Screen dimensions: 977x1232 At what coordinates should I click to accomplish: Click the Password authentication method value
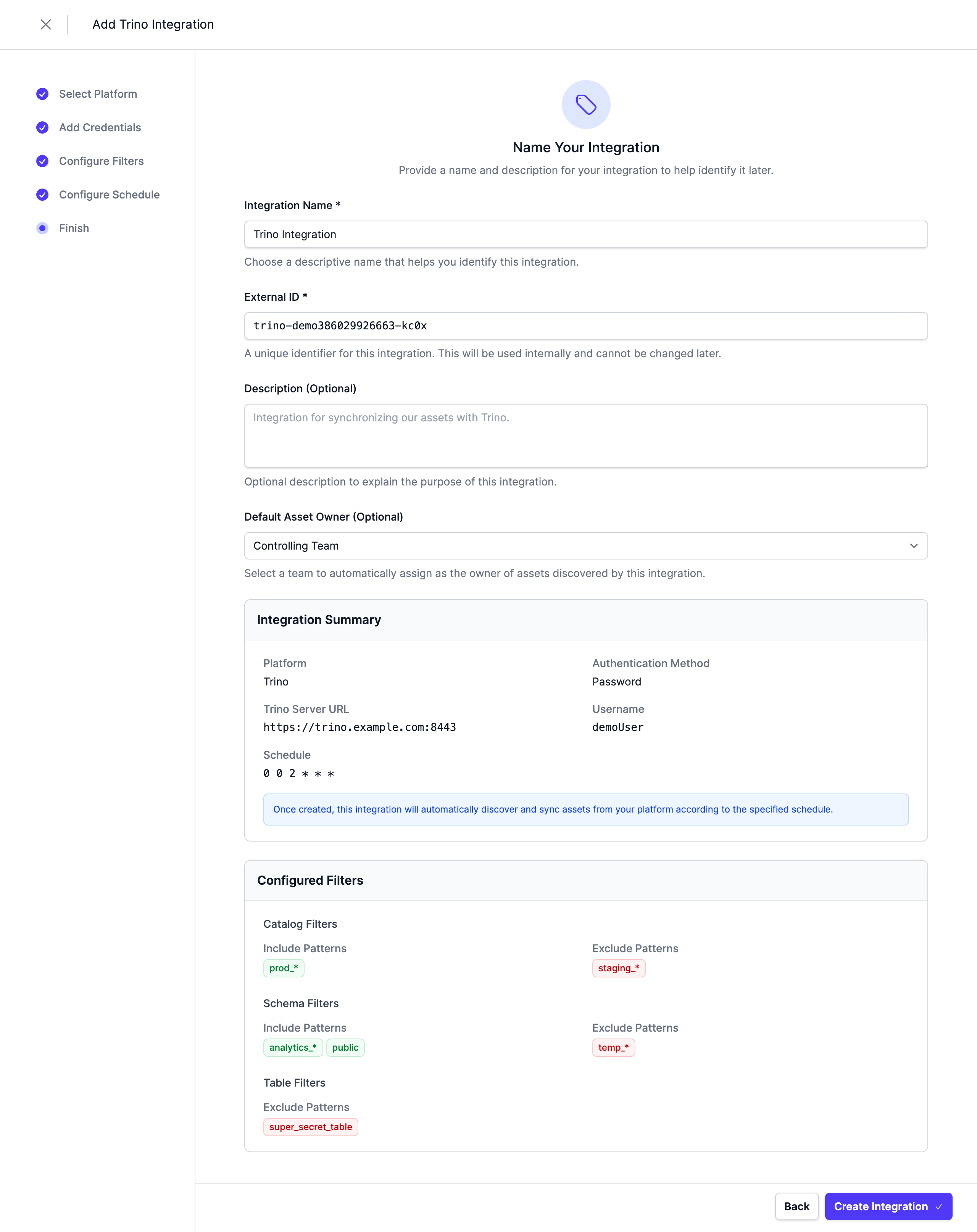pos(616,682)
